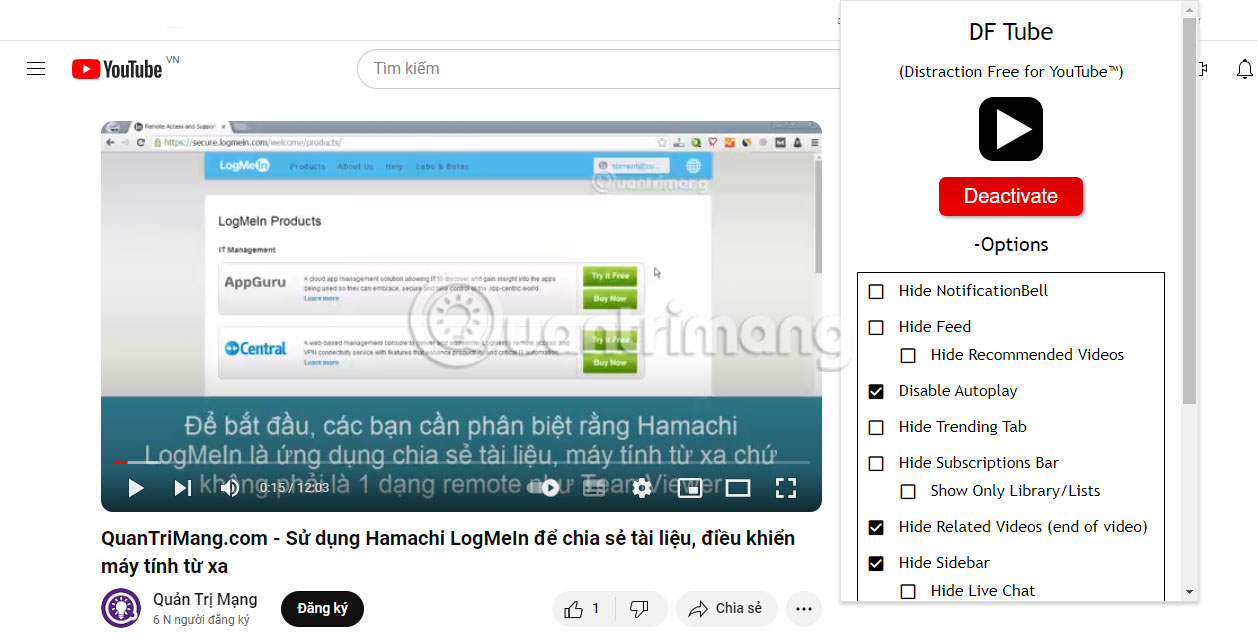1258x642 pixels.
Task: Enable Hide Trending Tab
Action: pos(876,427)
